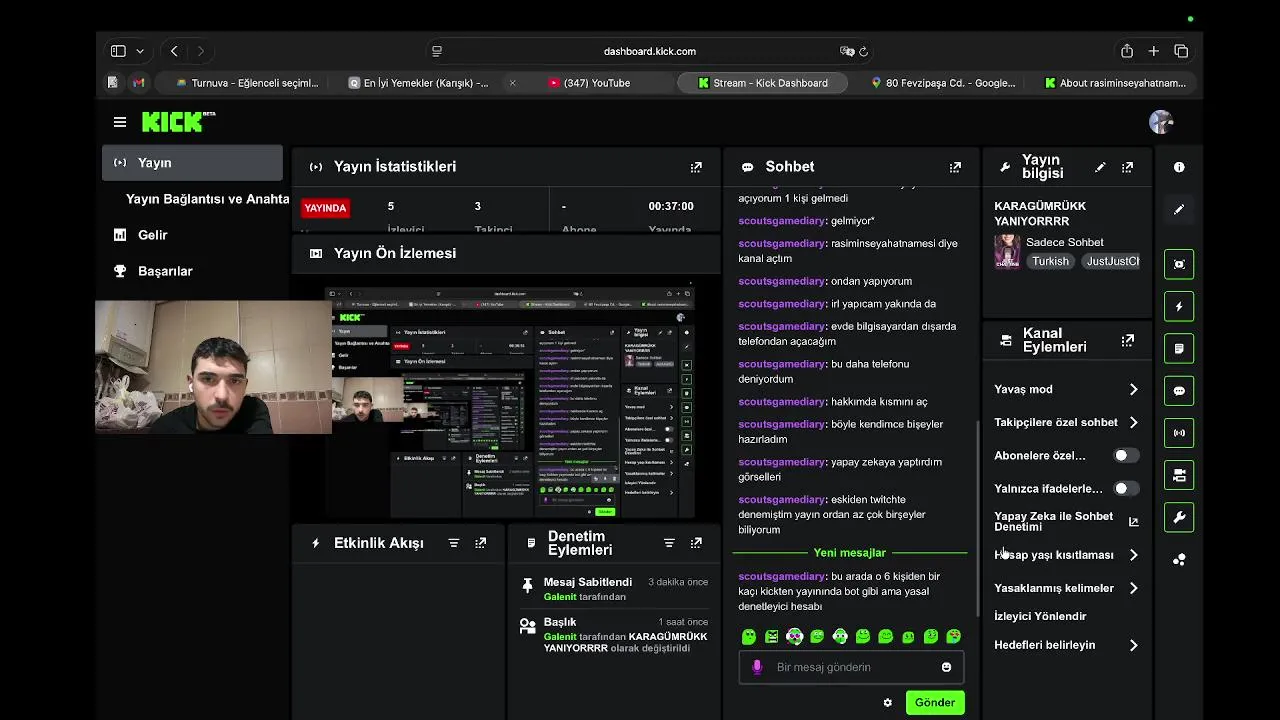Toggle stream preview widget in right sidebar
The width and height of the screenshot is (1280, 720).
[x=1179, y=264]
